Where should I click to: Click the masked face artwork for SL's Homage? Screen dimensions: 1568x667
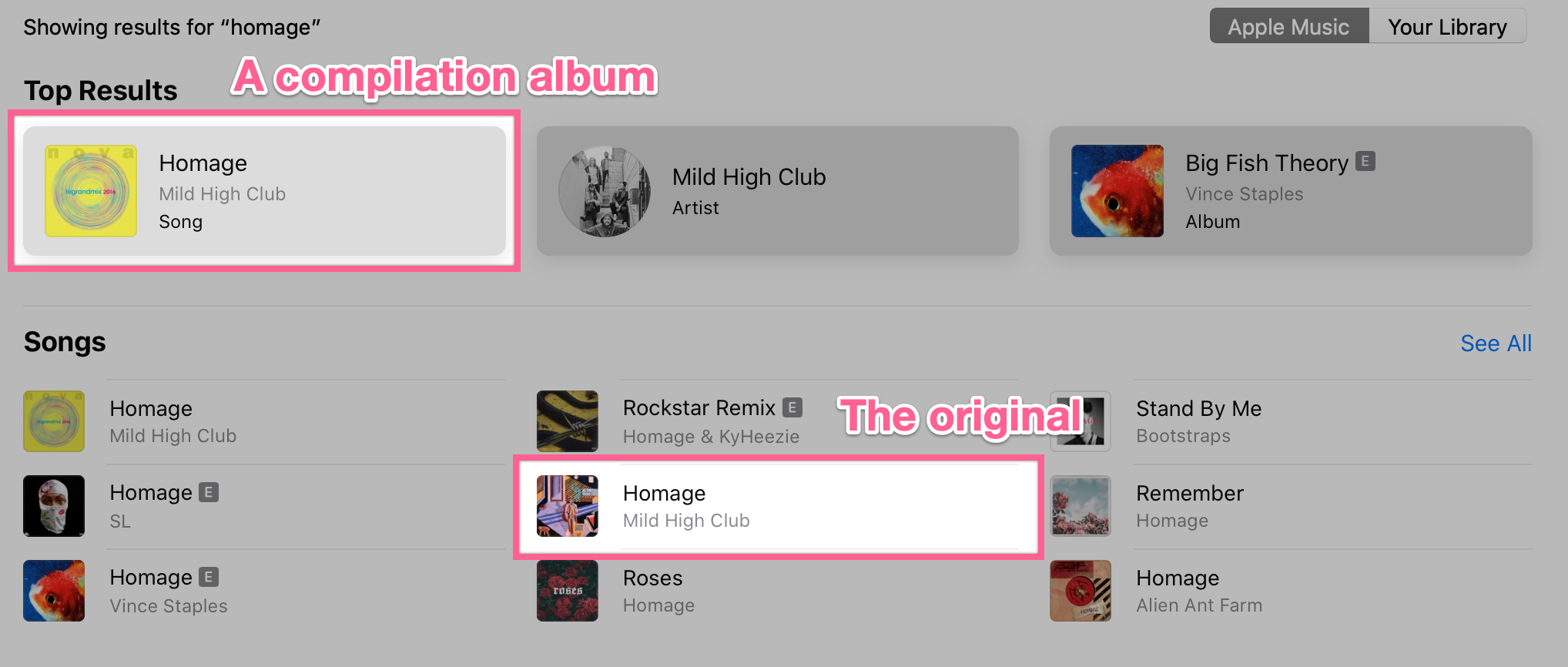(x=54, y=506)
